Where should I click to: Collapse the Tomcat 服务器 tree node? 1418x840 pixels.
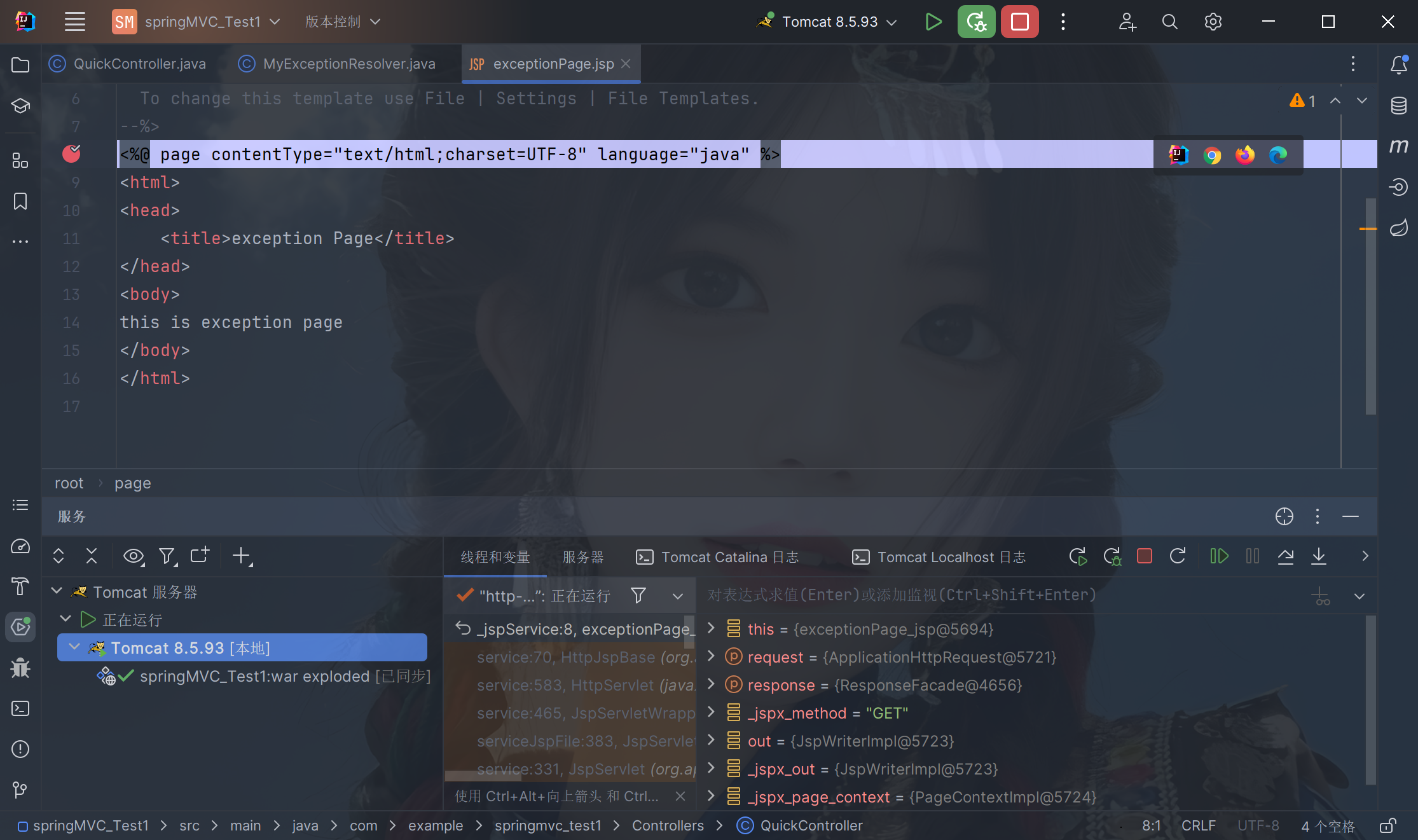click(x=57, y=591)
